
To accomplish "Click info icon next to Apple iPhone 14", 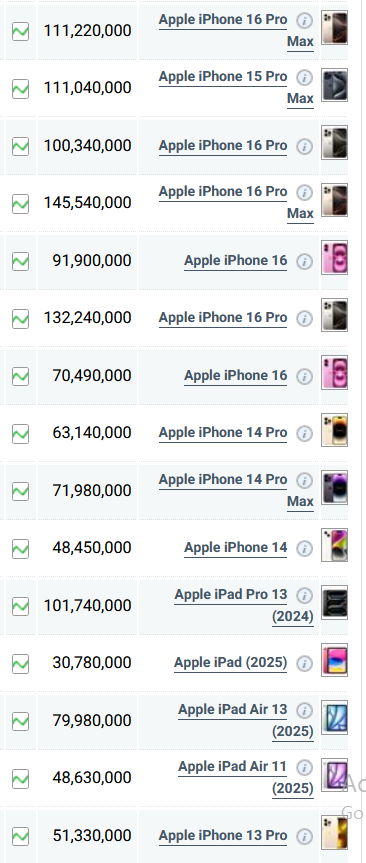I will pyautogui.click(x=304, y=548).
